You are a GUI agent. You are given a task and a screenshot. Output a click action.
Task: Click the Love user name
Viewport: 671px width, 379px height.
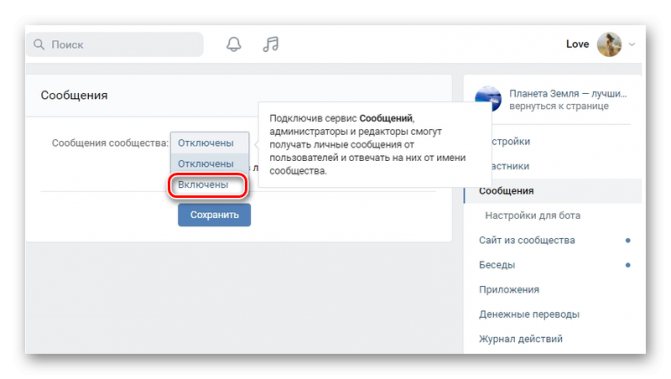[577, 44]
